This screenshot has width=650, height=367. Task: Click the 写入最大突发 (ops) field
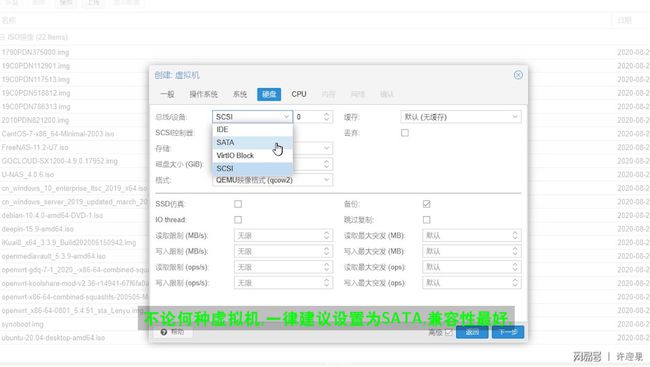472,283
